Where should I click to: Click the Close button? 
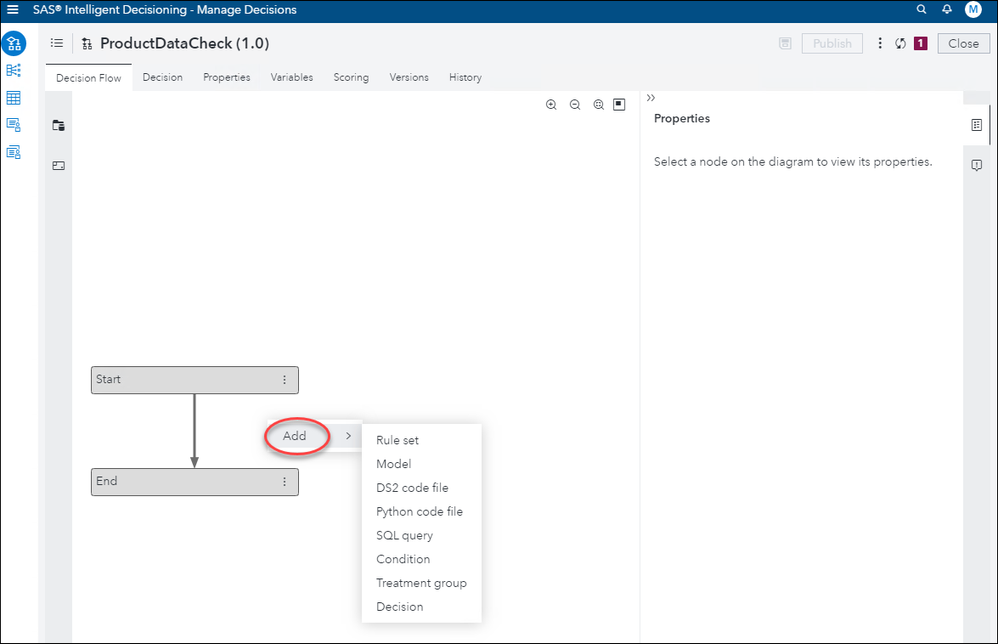(x=963, y=43)
